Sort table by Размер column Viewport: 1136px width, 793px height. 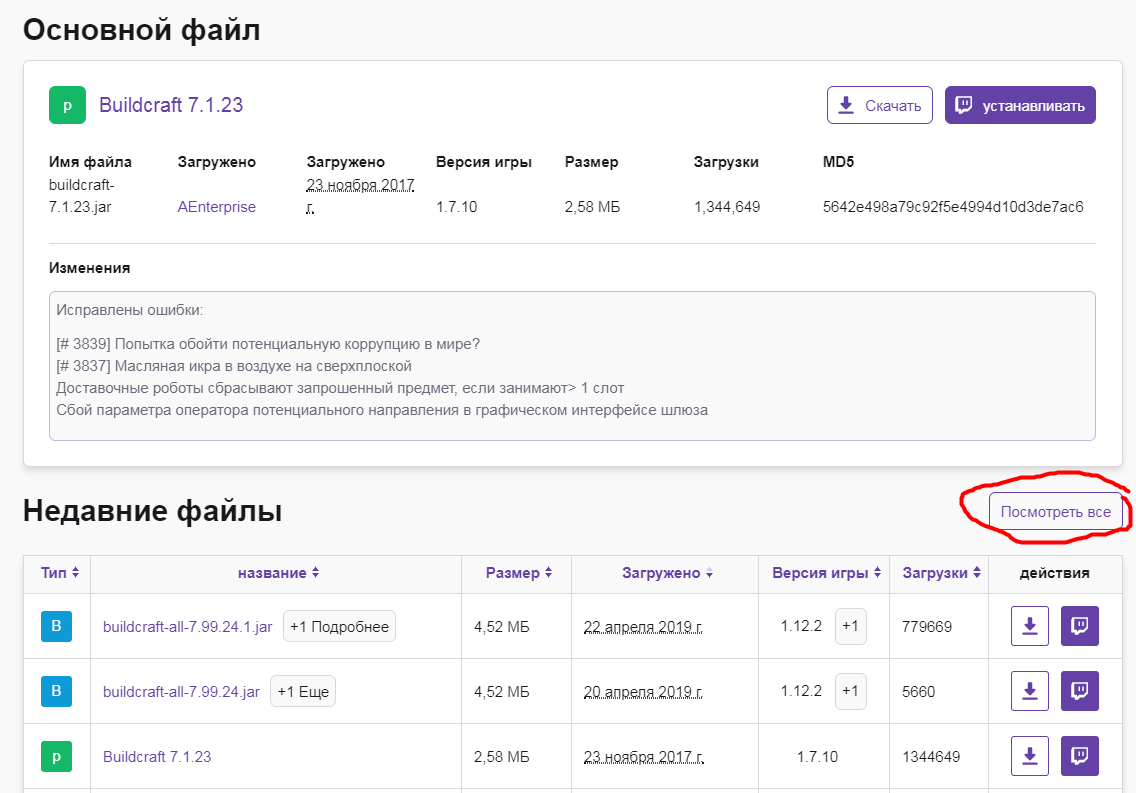click(x=519, y=573)
